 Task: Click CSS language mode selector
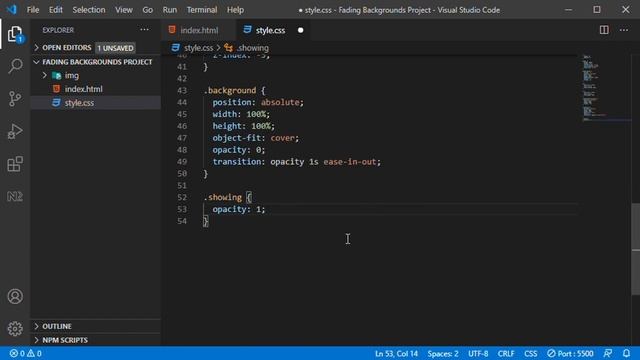click(x=531, y=353)
